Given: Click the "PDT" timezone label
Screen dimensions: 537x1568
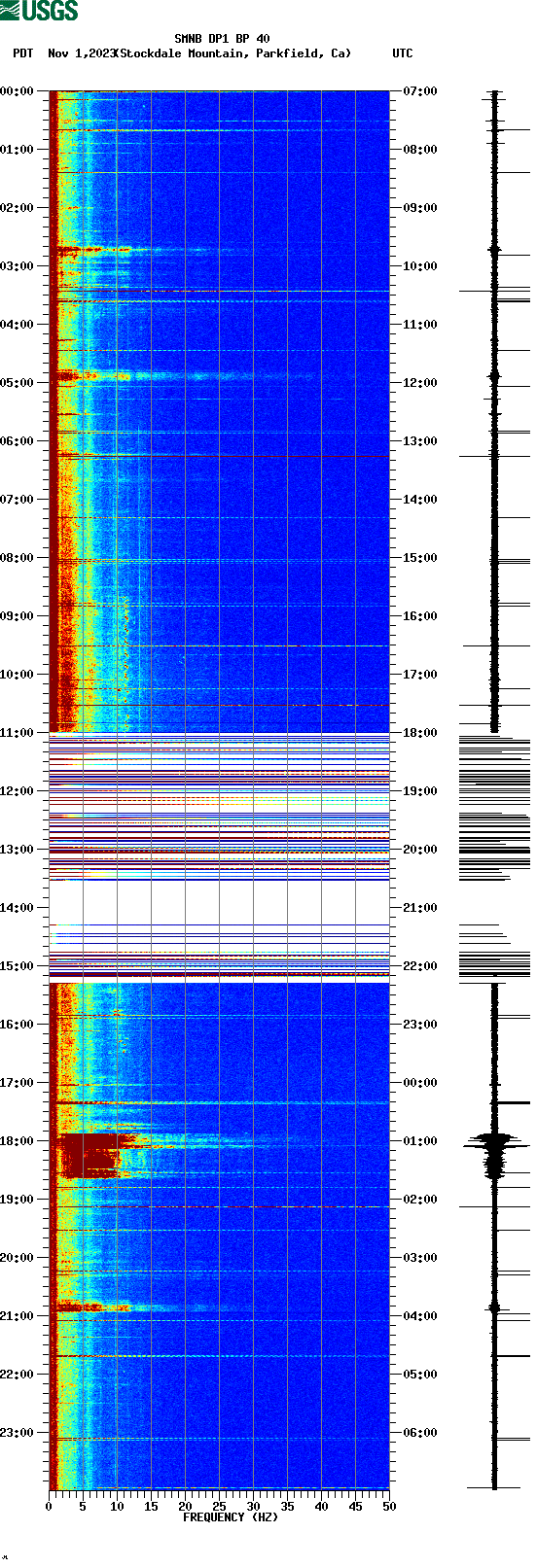Looking at the screenshot, I should [x=22, y=53].
